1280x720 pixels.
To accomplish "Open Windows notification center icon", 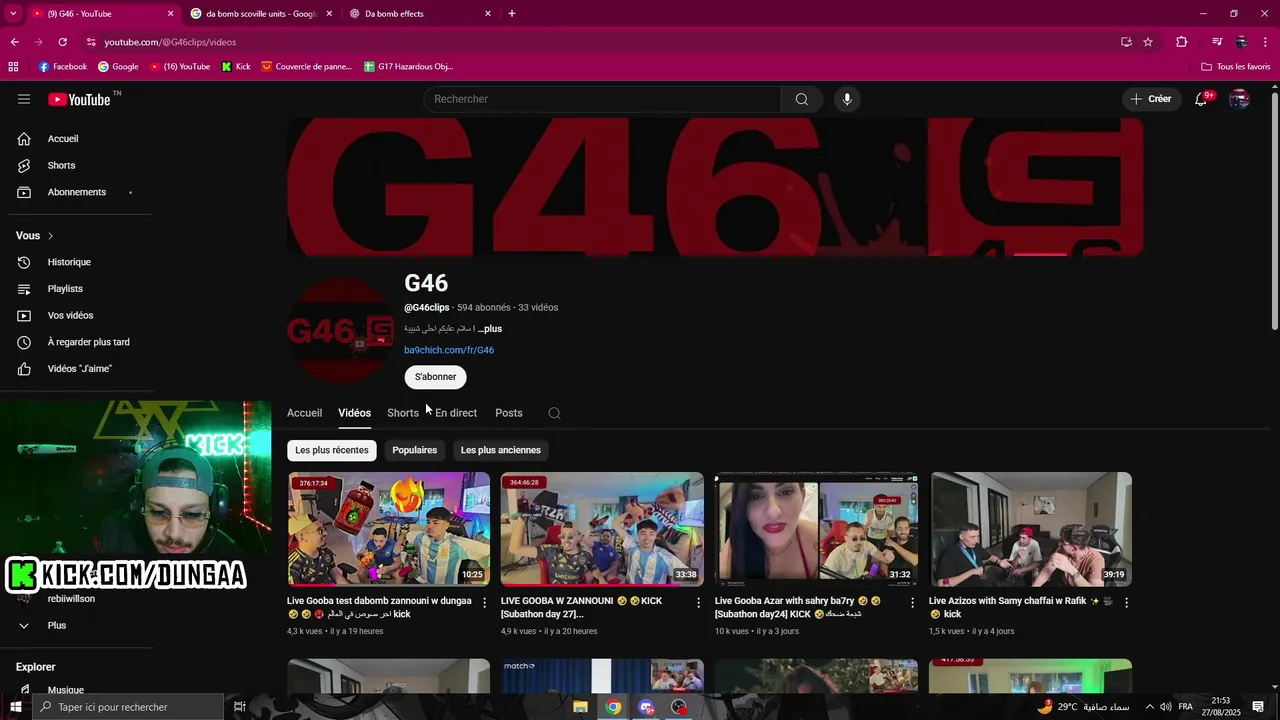I will point(1258,707).
